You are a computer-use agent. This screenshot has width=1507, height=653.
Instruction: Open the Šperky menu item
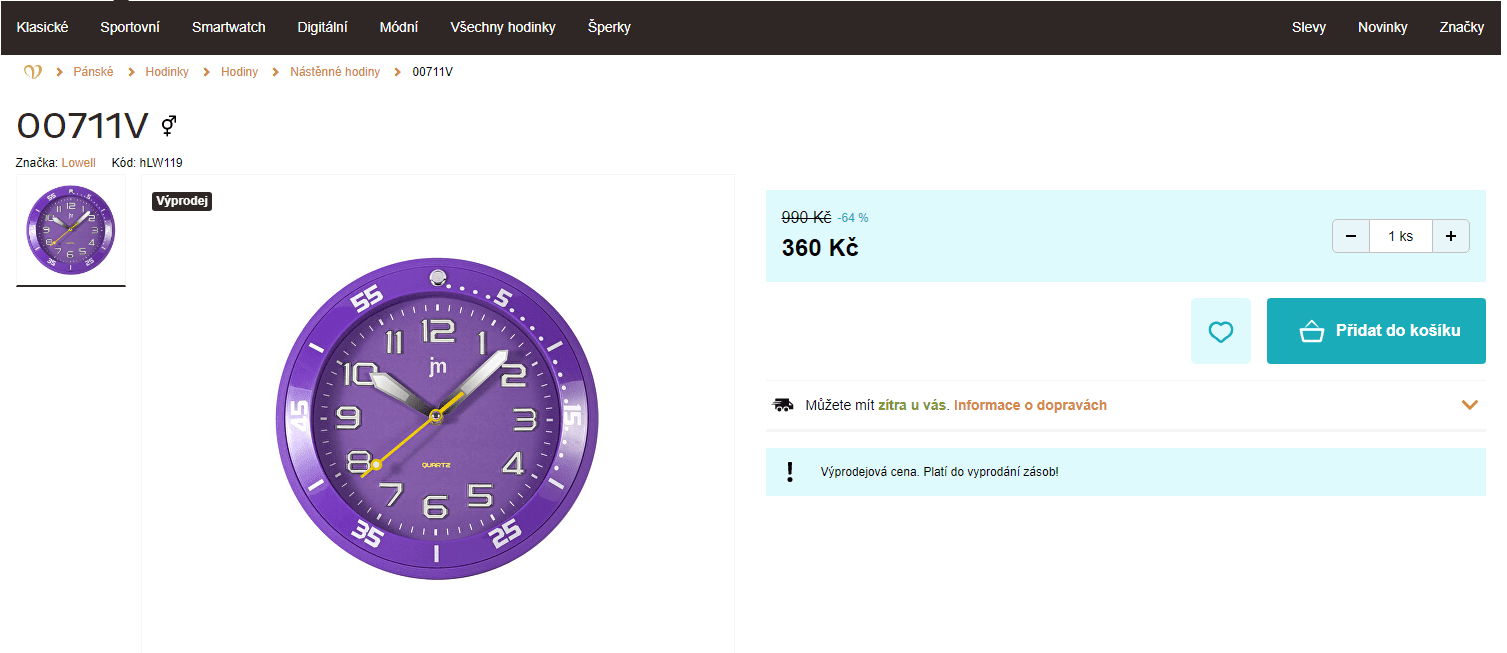tap(609, 27)
